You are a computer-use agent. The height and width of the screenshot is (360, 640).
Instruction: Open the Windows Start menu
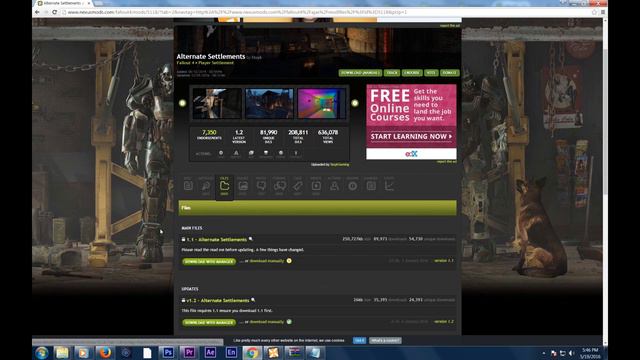click(x=41, y=353)
